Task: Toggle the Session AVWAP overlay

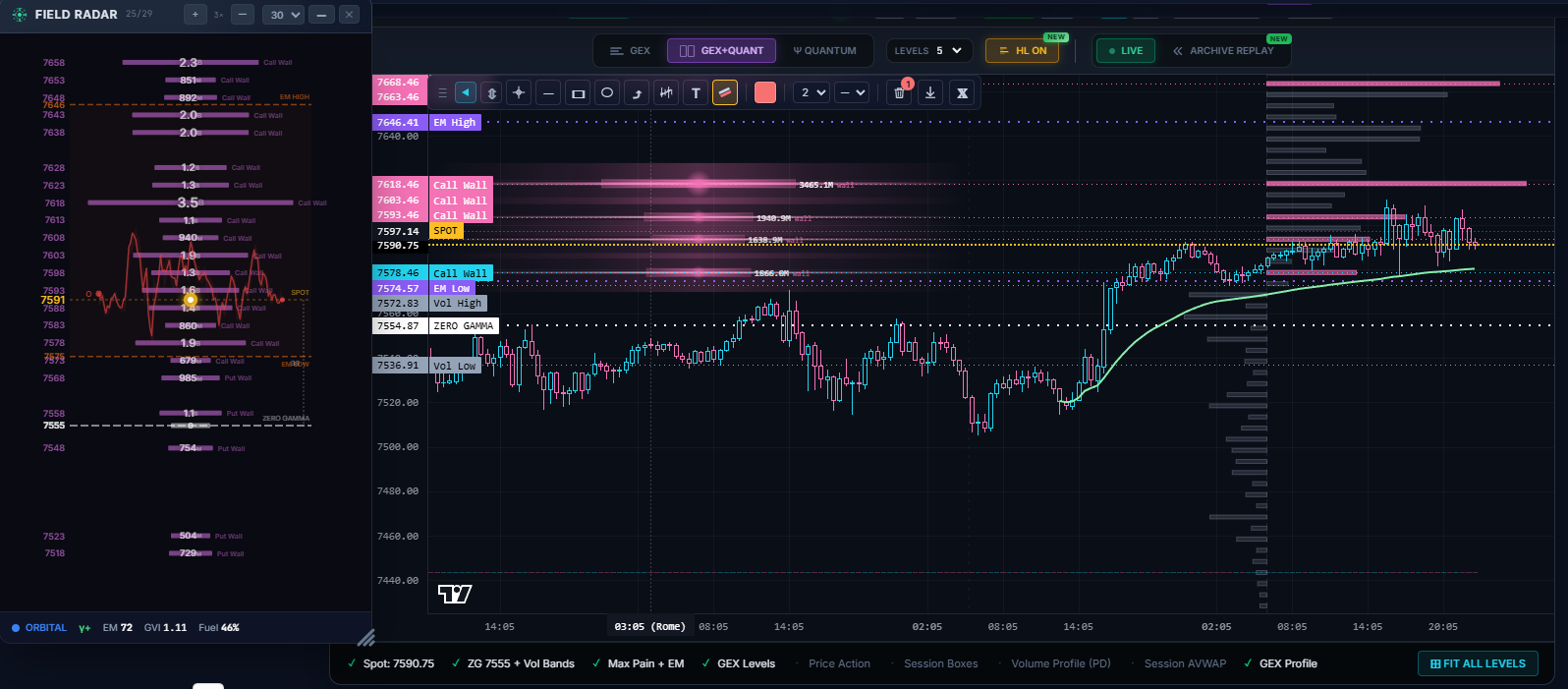Action: pos(1185,663)
